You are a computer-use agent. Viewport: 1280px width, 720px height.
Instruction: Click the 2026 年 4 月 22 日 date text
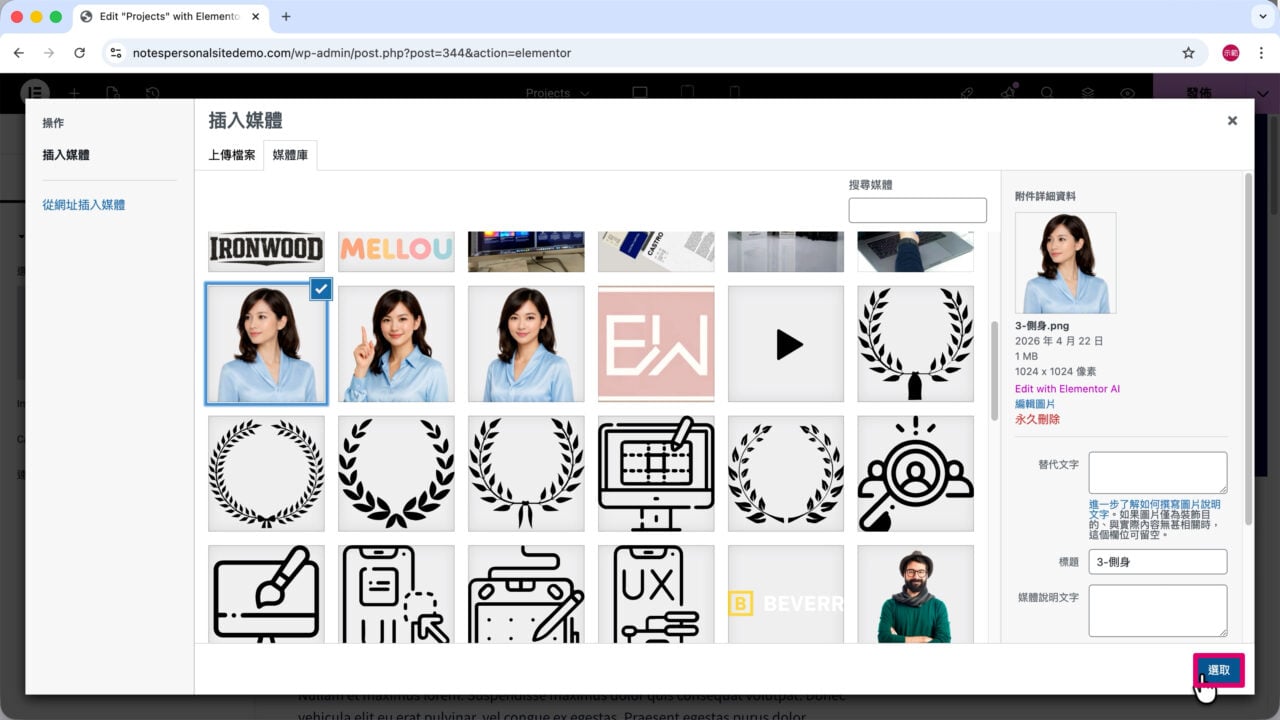1059,341
